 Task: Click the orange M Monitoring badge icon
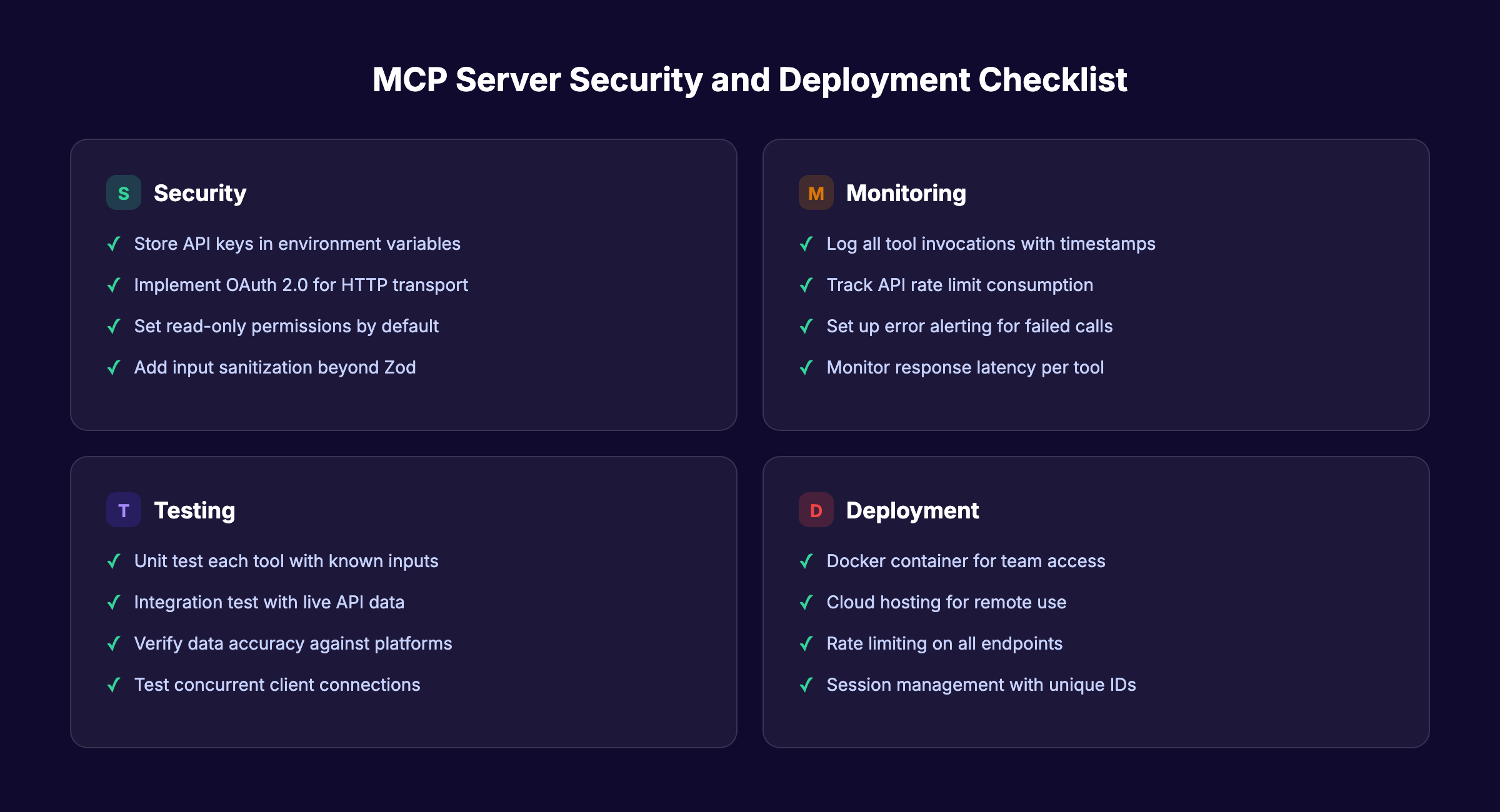pyautogui.click(x=816, y=193)
